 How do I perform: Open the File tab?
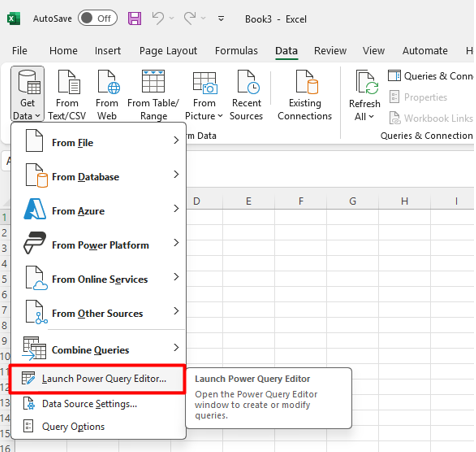20,50
